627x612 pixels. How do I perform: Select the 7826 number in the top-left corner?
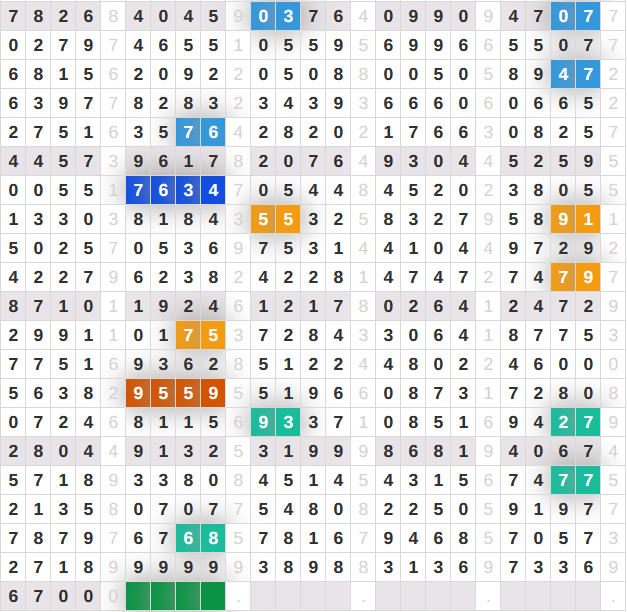[x=50, y=16]
